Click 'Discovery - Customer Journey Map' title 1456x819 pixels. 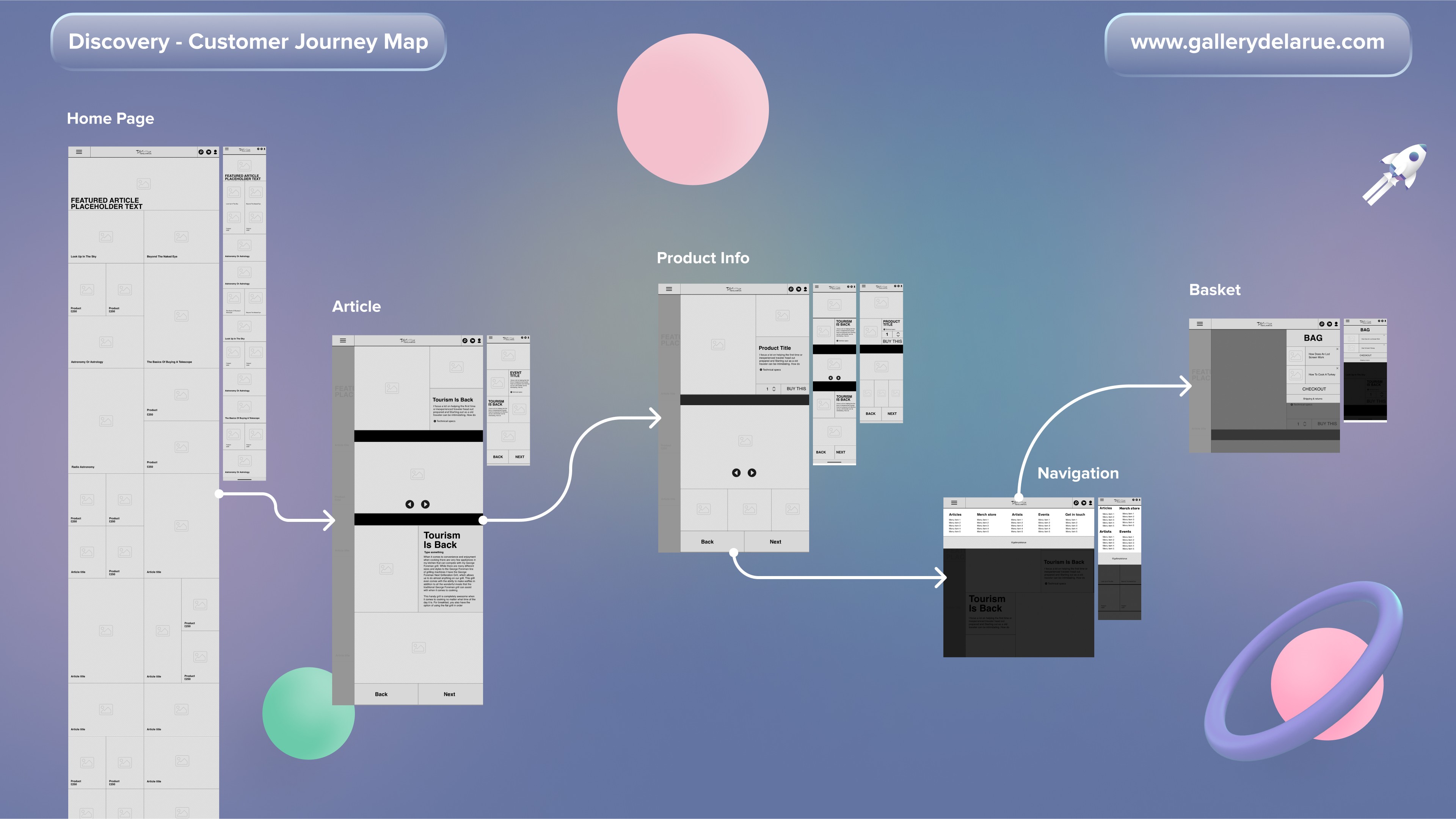click(x=248, y=42)
